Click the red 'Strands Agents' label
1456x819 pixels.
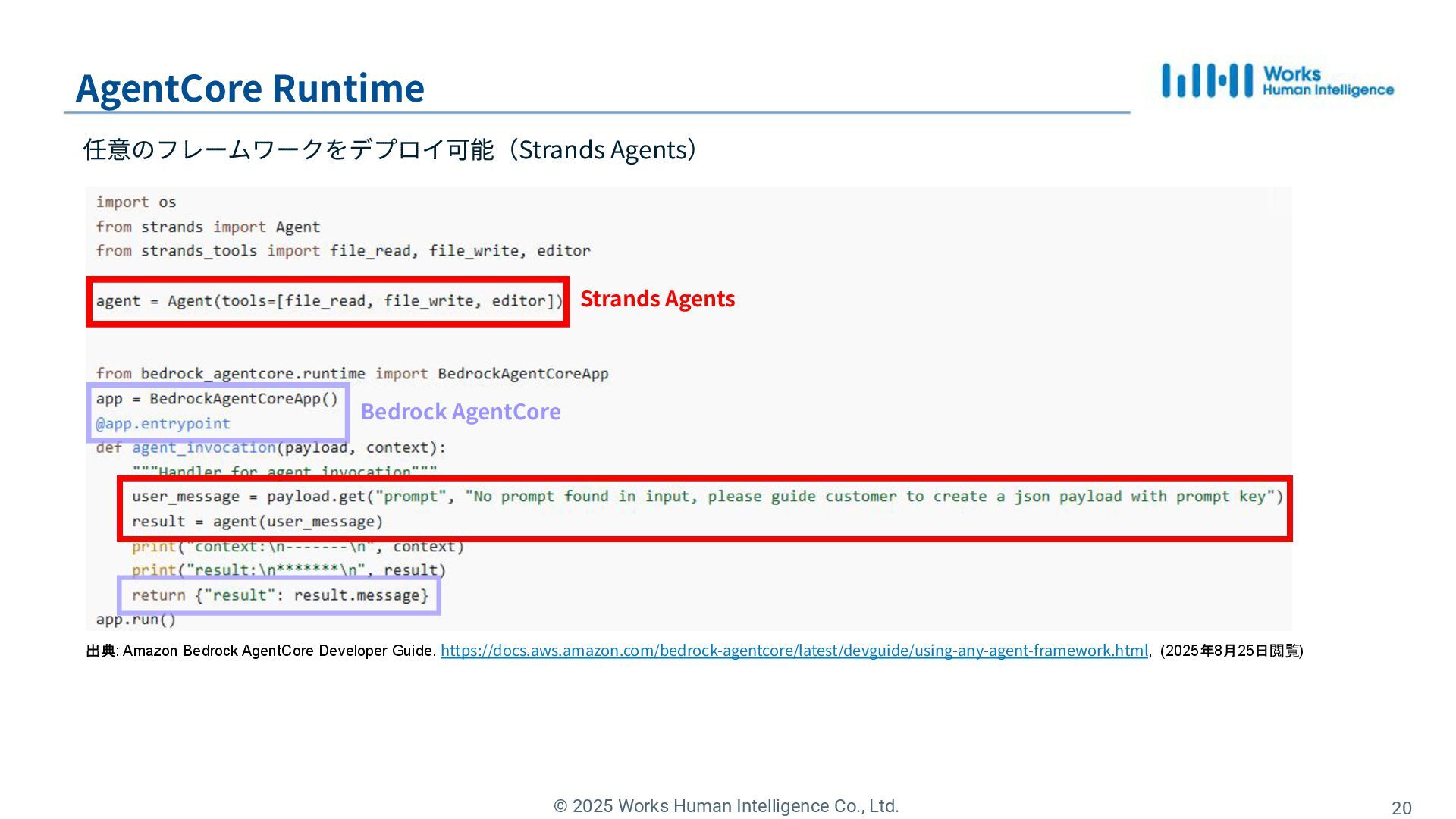657,299
